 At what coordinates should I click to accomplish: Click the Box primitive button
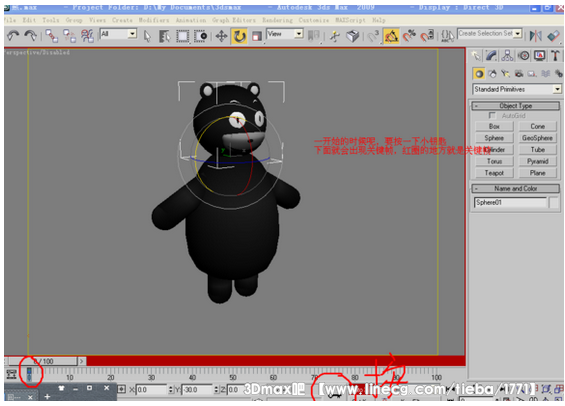[494, 126]
